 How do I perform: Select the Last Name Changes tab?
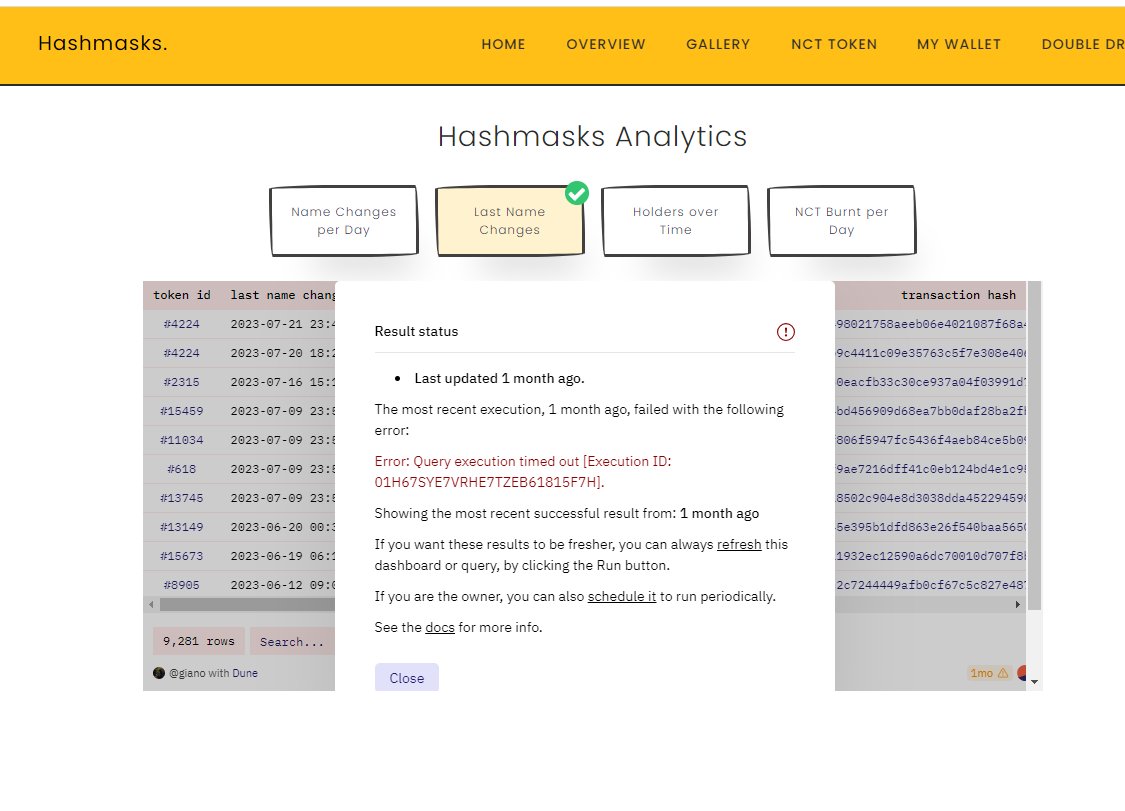509,220
